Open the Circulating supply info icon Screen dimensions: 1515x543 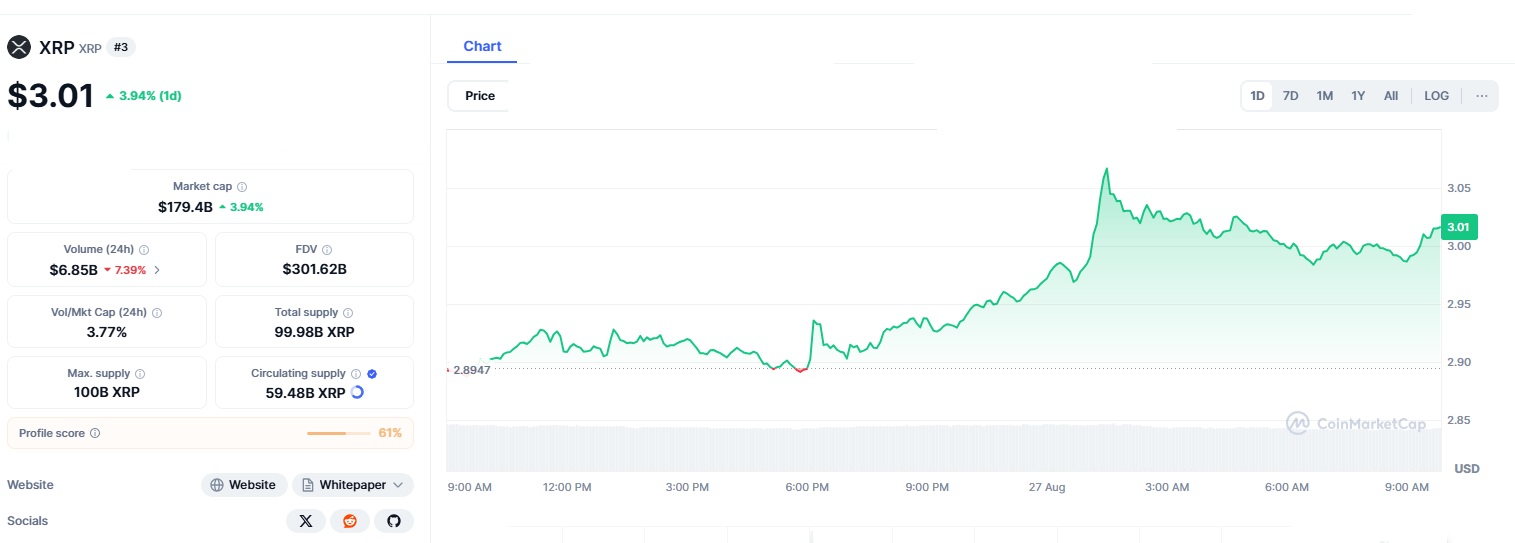(356, 374)
